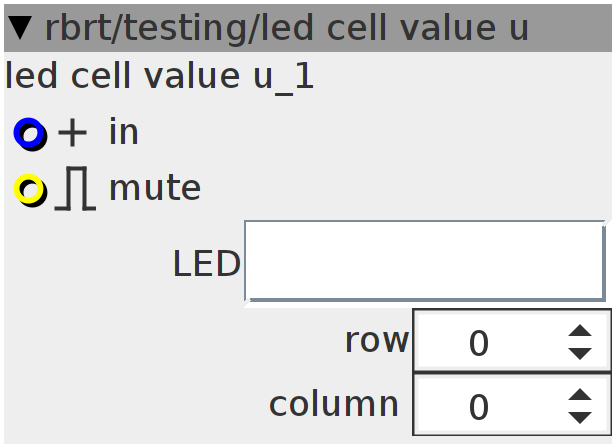The image size is (616, 448).
Task: Select the 'led cell value u_1' object name
Action: pos(160,77)
